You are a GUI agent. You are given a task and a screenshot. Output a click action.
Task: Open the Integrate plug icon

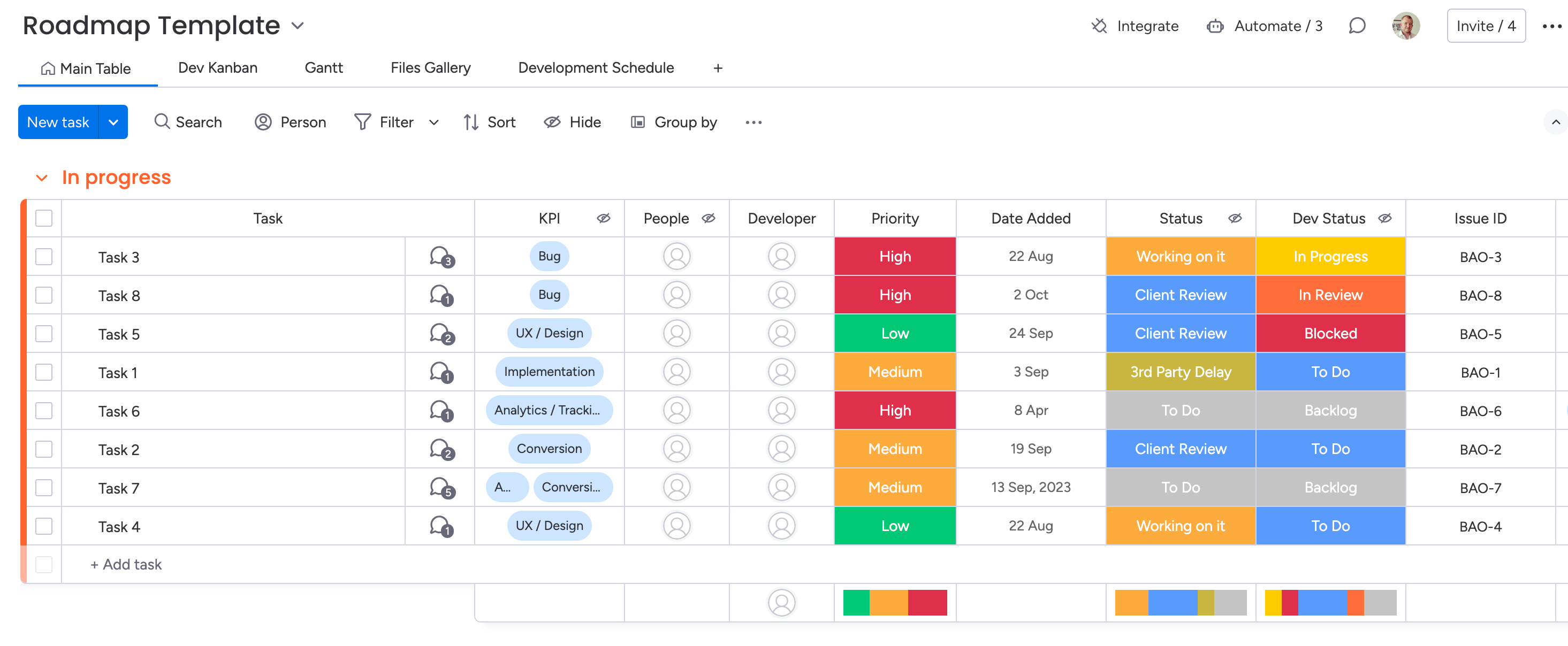pyautogui.click(x=1099, y=26)
